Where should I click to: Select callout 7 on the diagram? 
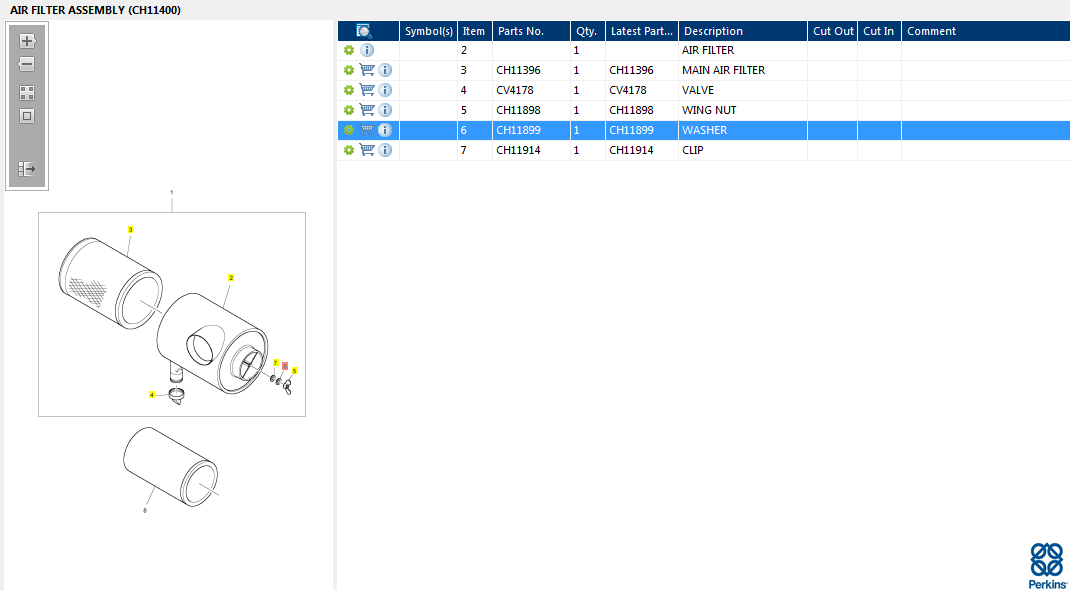click(276, 362)
